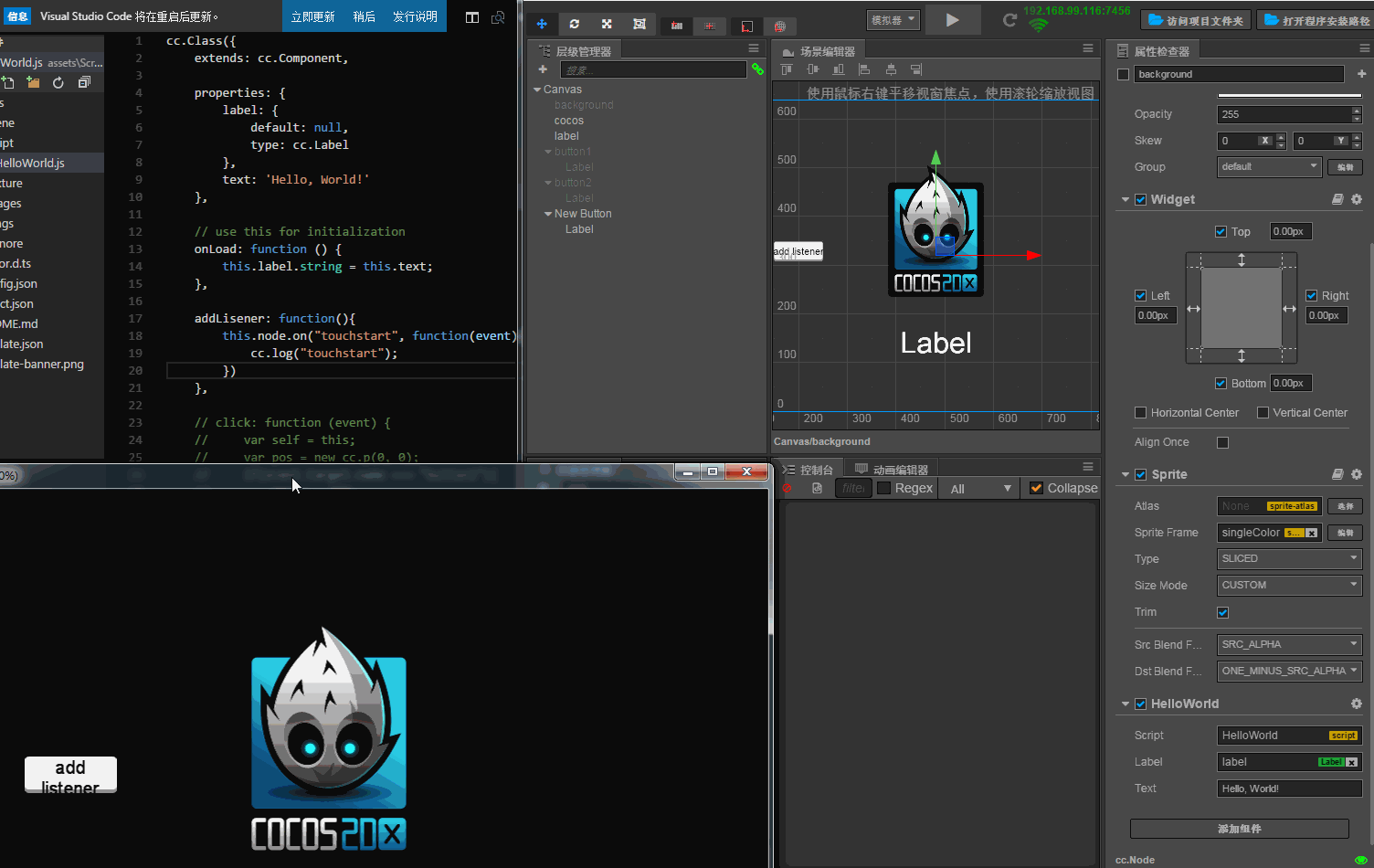Select the move transform tool in Cocos toolbar
Viewport: 1374px width, 868px height.
(542, 24)
